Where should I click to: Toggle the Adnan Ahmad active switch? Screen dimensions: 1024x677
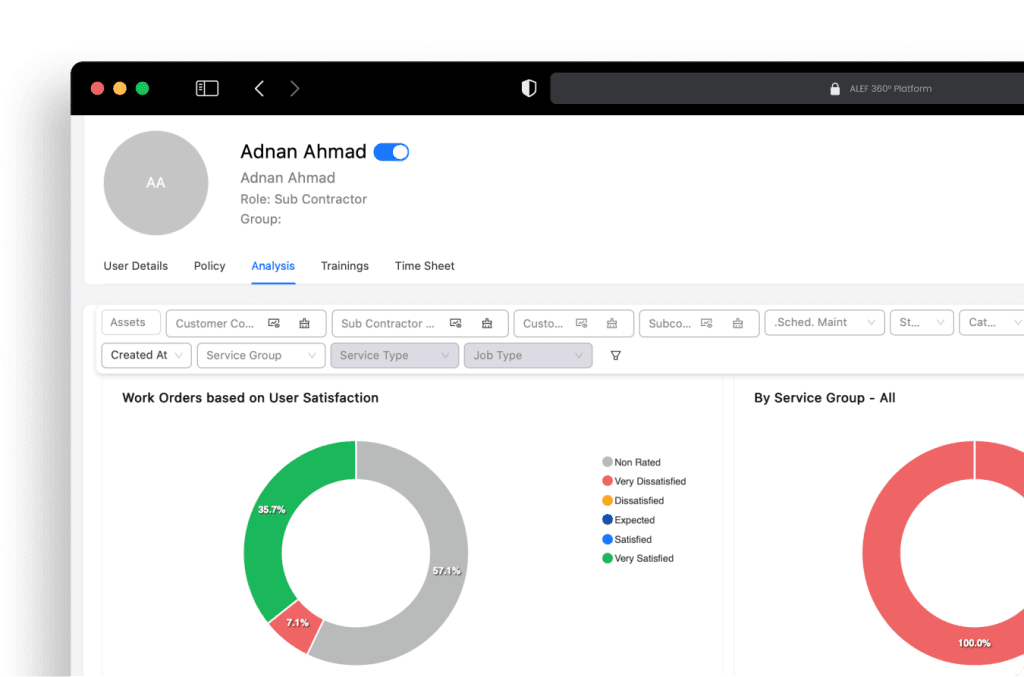(391, 152)
